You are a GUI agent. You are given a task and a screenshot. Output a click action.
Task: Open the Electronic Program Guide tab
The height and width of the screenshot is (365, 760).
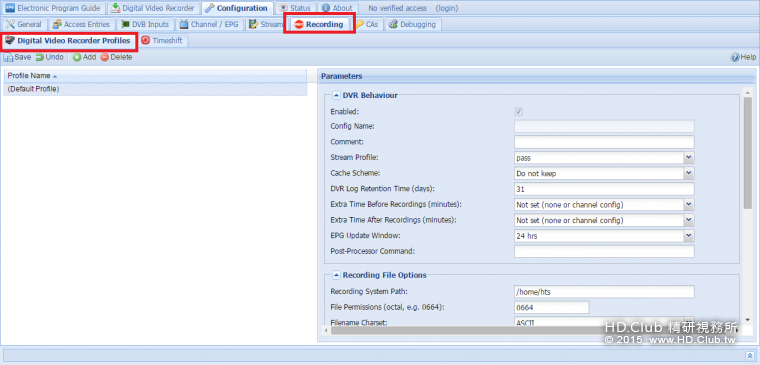coord(53,8)
